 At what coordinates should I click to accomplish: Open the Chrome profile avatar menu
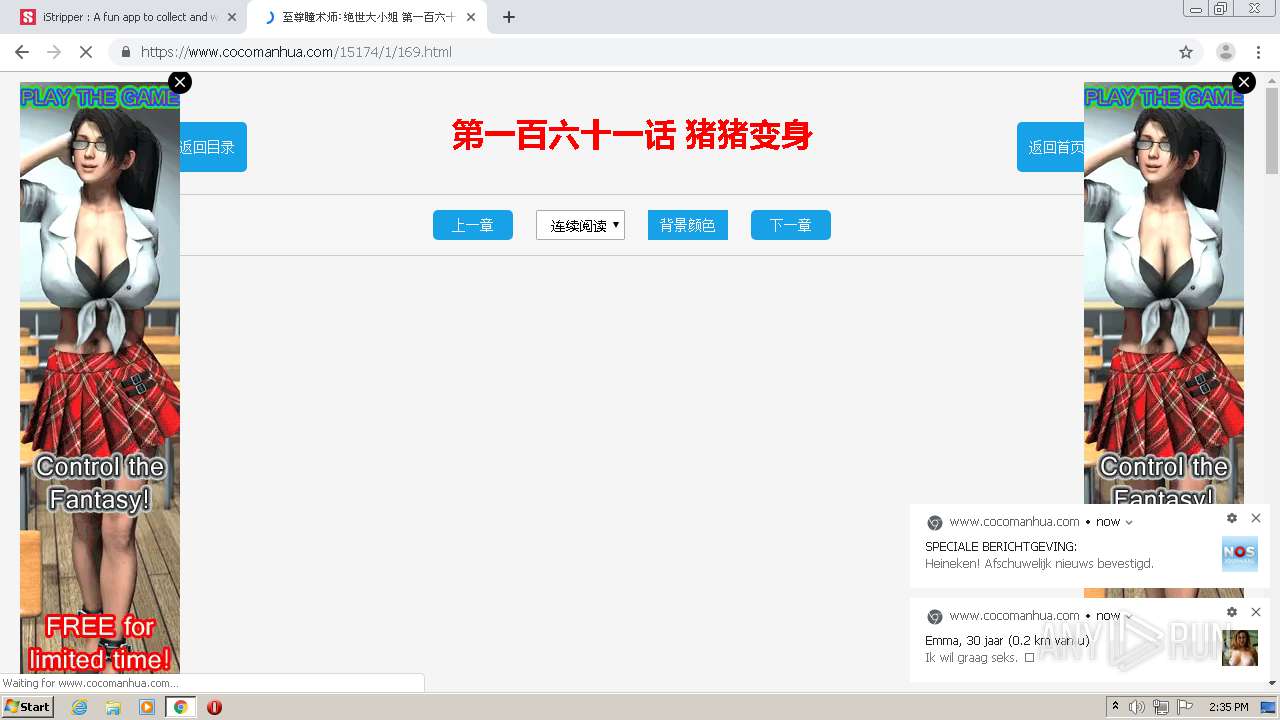1225,52
